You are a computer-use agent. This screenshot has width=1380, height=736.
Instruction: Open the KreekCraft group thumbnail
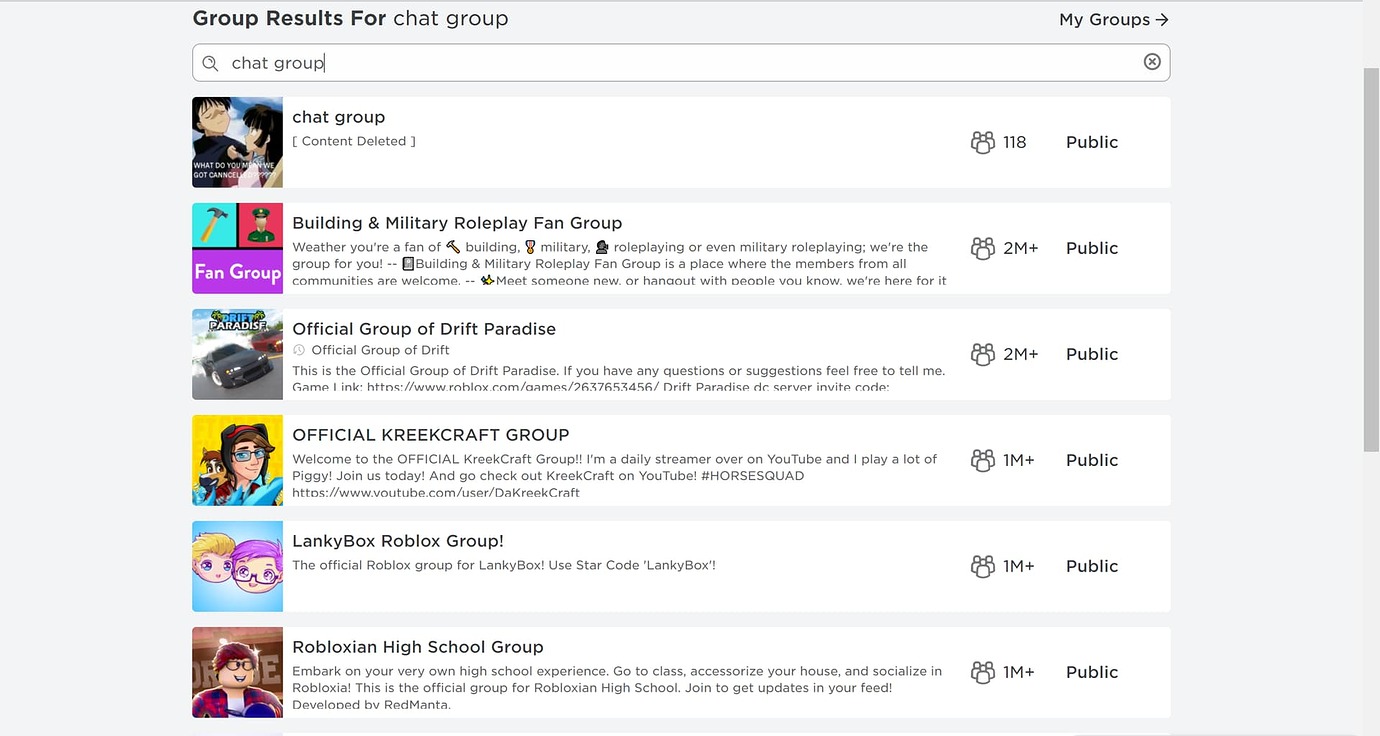pyautogui.click(x=237, y=460)
